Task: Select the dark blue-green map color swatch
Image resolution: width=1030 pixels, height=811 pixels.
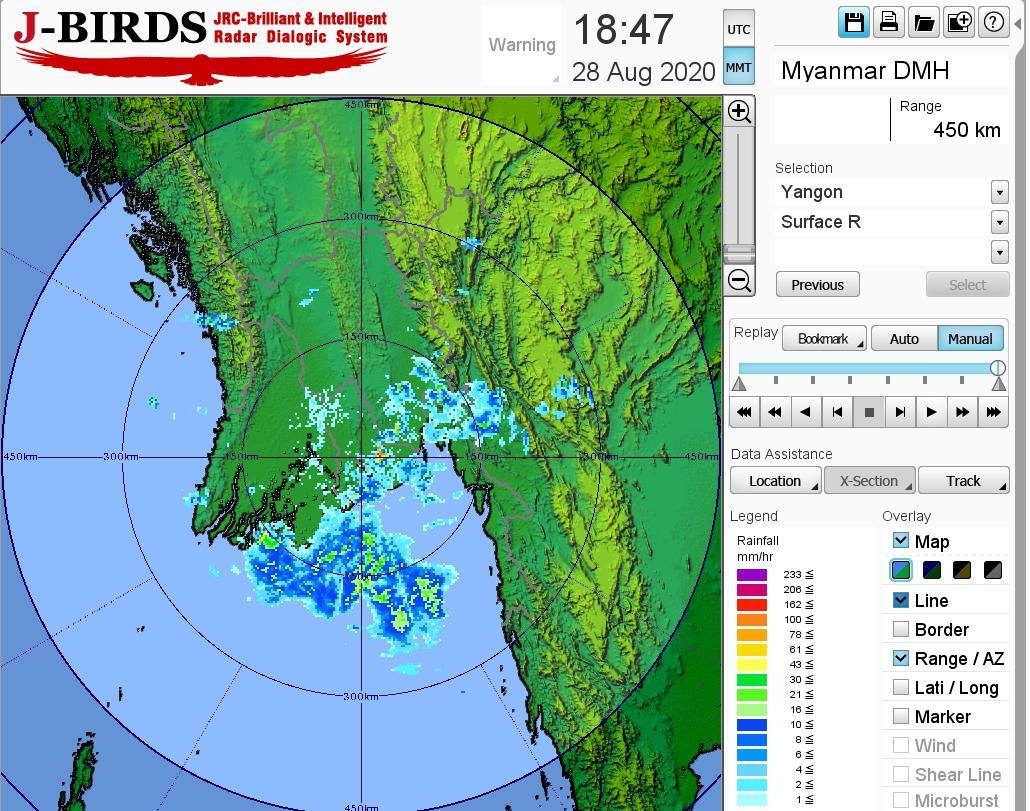Action: click(932, 570)
